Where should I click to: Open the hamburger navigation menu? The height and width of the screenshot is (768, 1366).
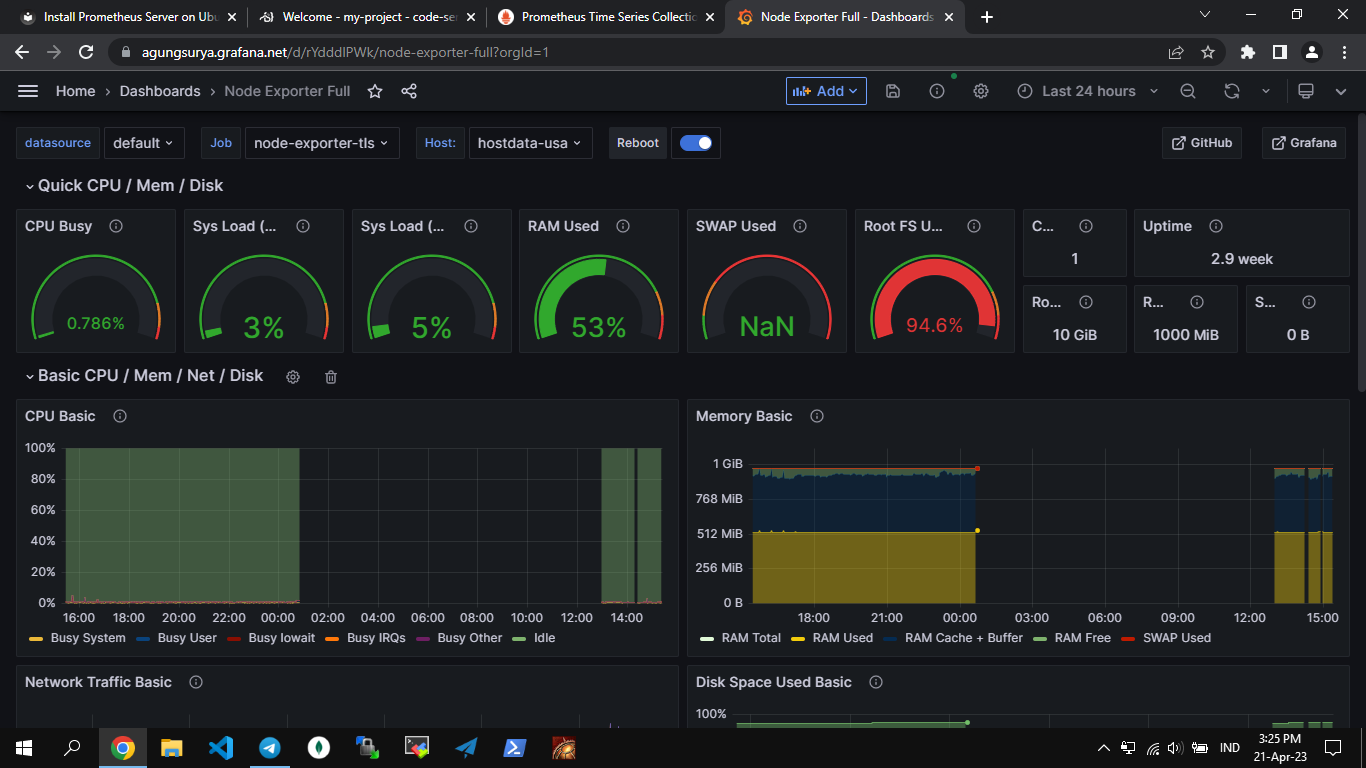pyautogui.click(x=28, y=91)
